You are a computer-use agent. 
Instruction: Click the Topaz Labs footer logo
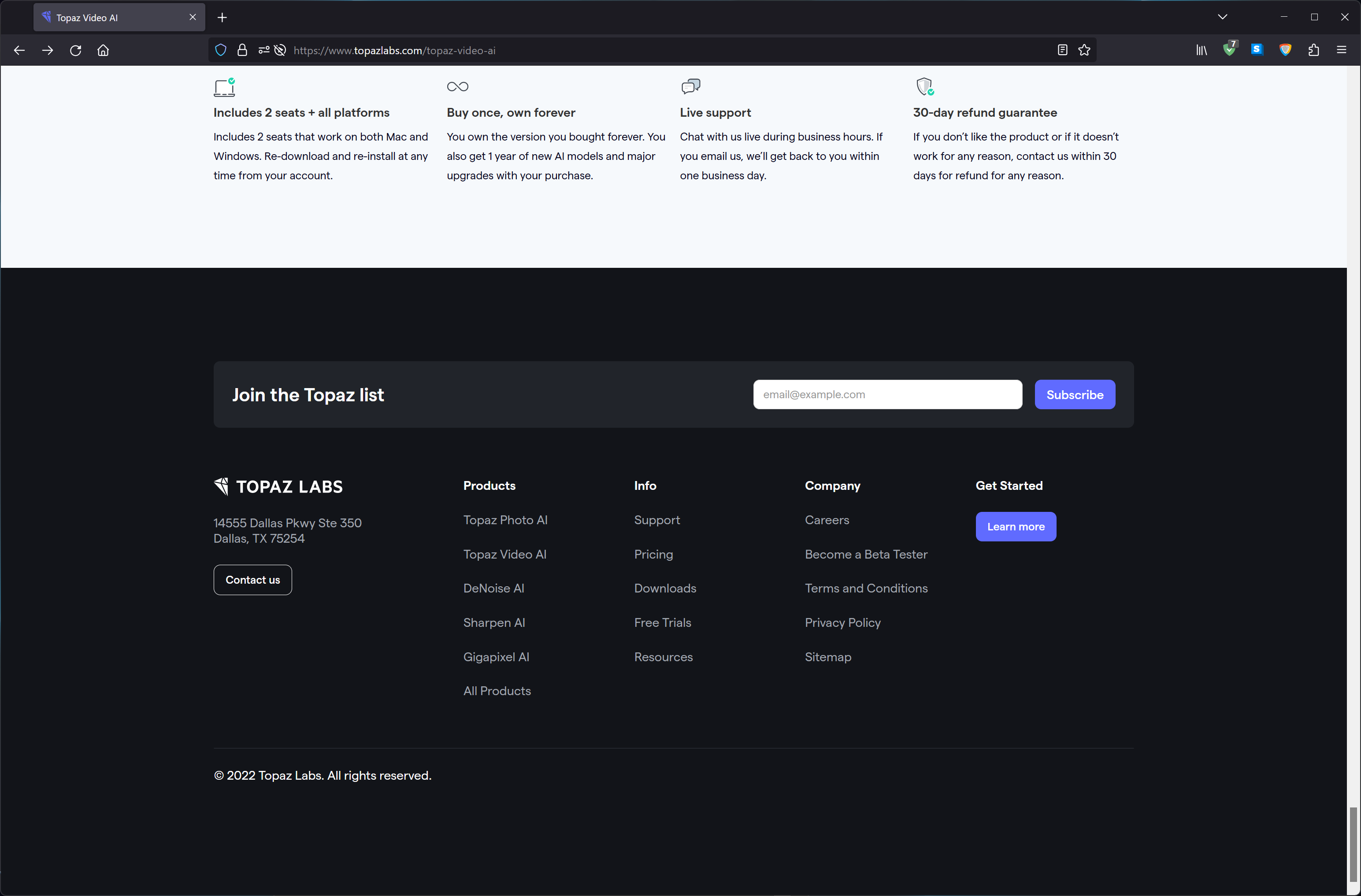(x=278, y=486)
